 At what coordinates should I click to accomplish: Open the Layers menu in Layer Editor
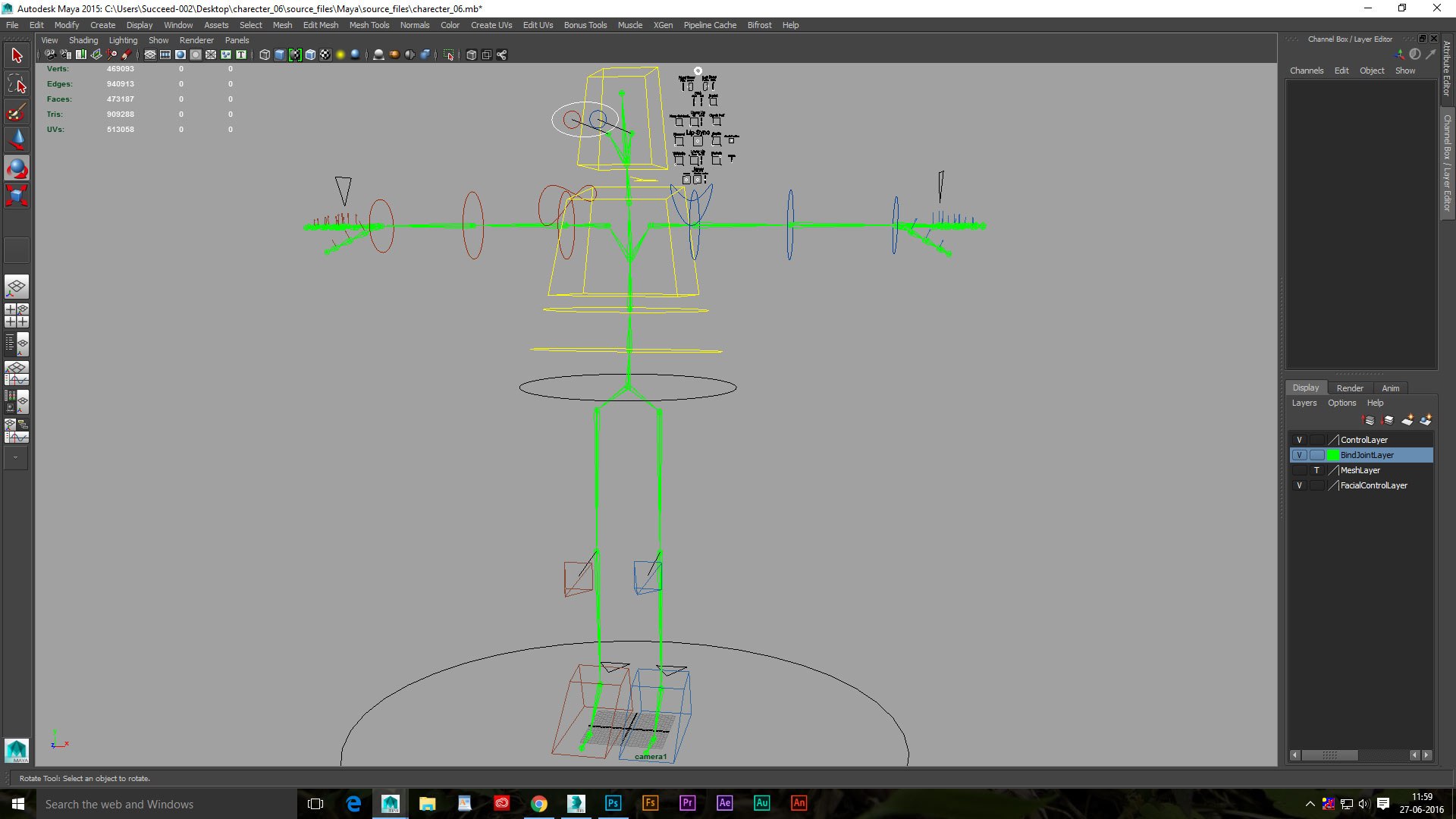coord(1304,403)
